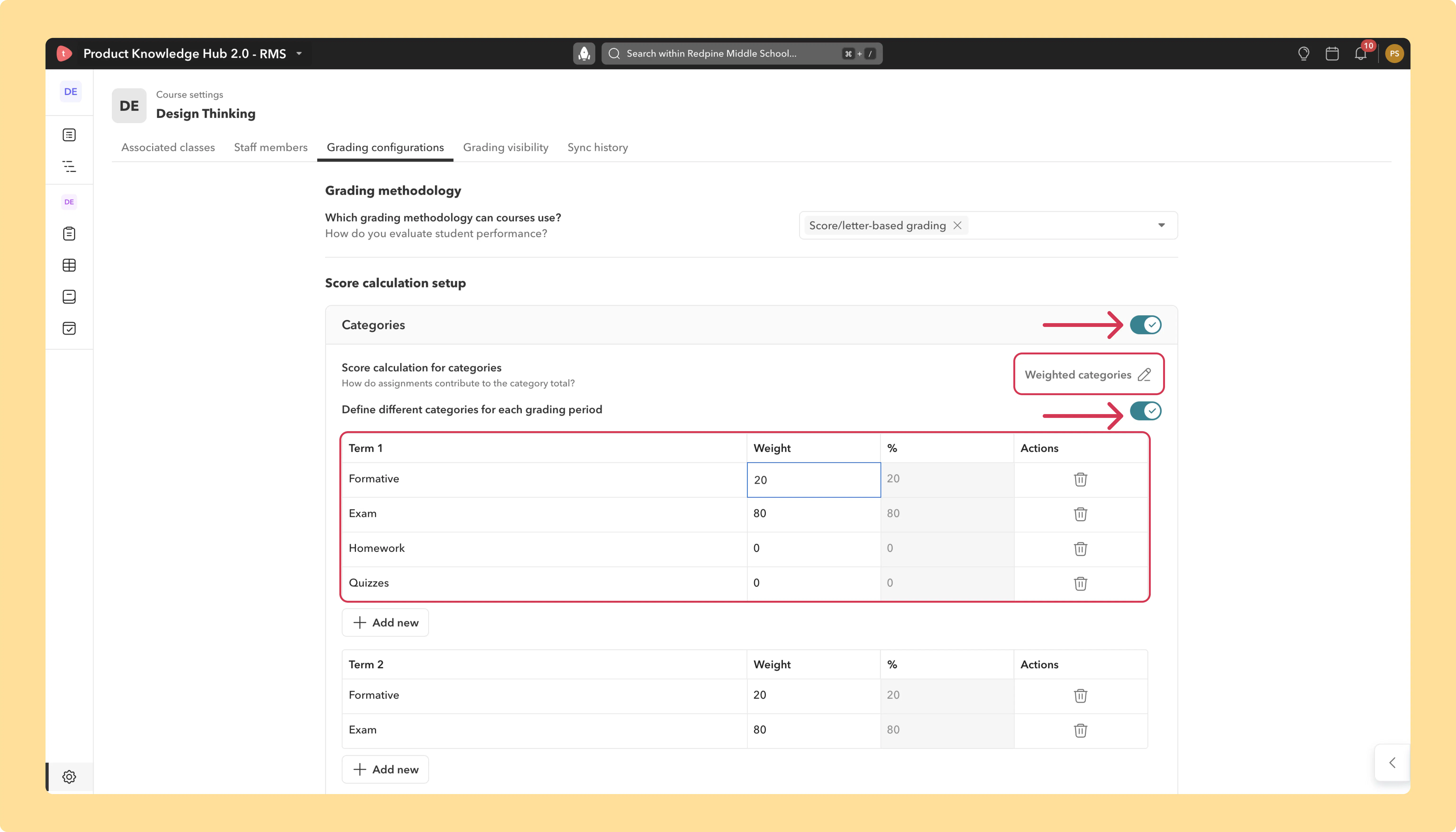This screenshot has height=832, width=1456.
Task: Open the Grading visibility tab
Action: click(x=506, y=147)
